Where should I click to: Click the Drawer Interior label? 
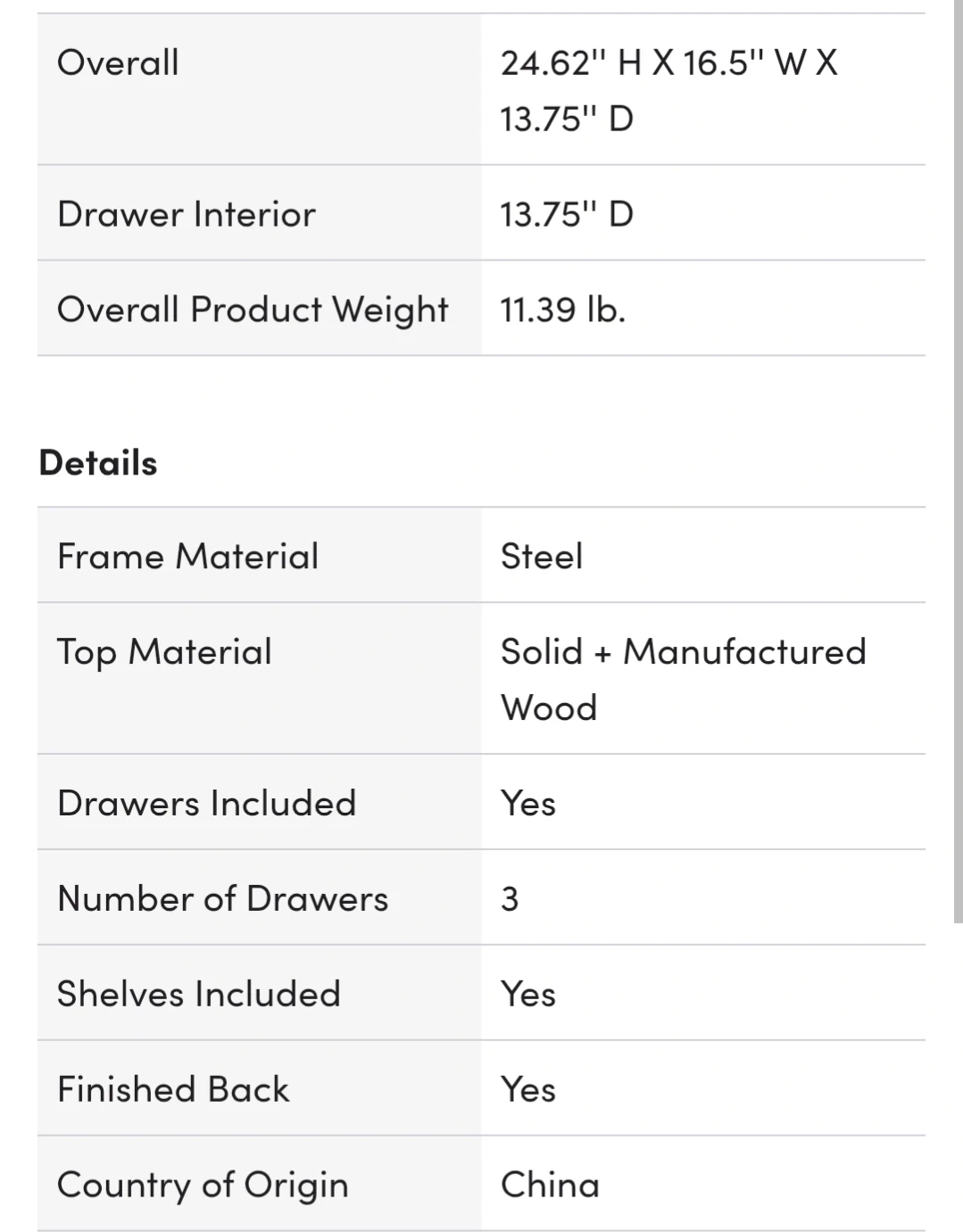[187, 214]
